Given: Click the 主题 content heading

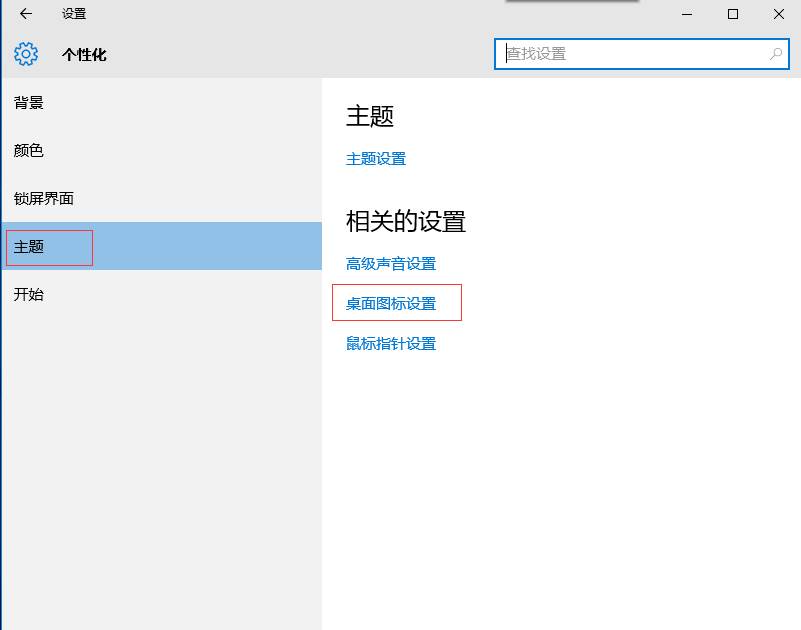Looking at the screenshot, I should tap(370, 116).
